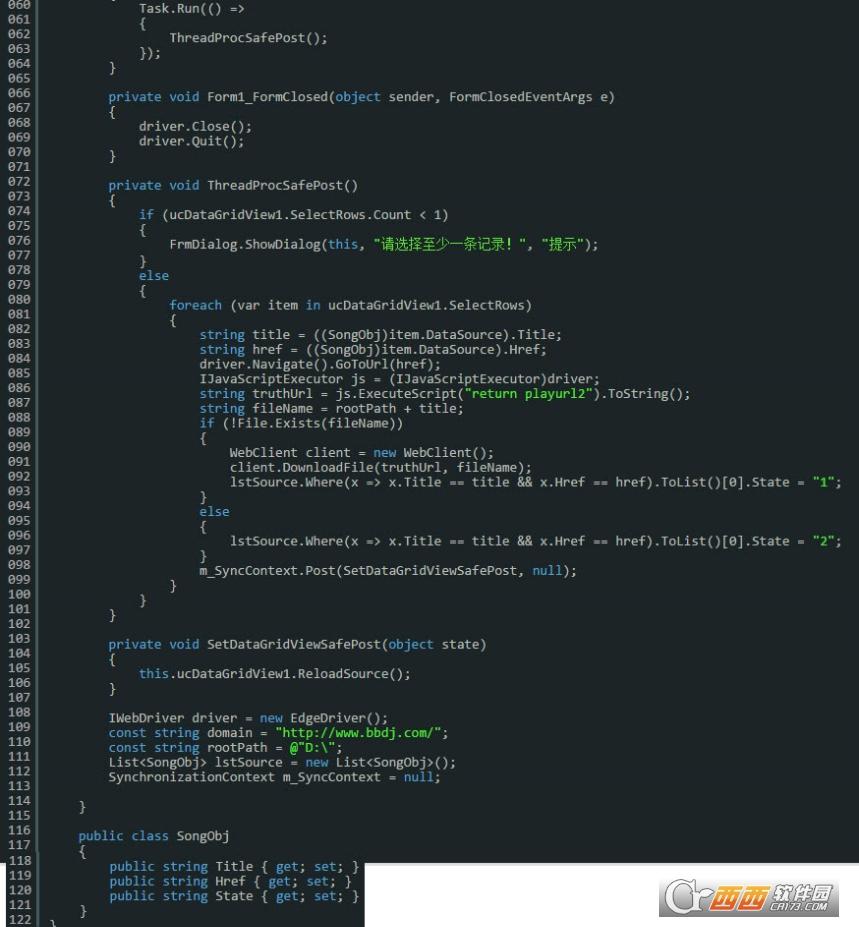The width and height of the screenshot is (859, 927).
Task: Click the ucDataGridView1.SelectRows.Count condition
Action: tap(309, 215)
